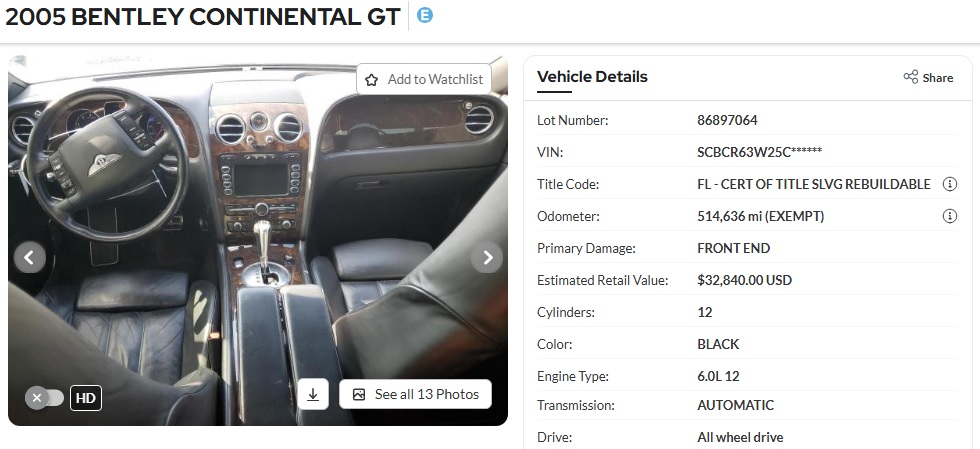Add this Bentley to Watchlist
This screenshot has height=449, width=980.
pyautogui.click(x=424, y=79)
